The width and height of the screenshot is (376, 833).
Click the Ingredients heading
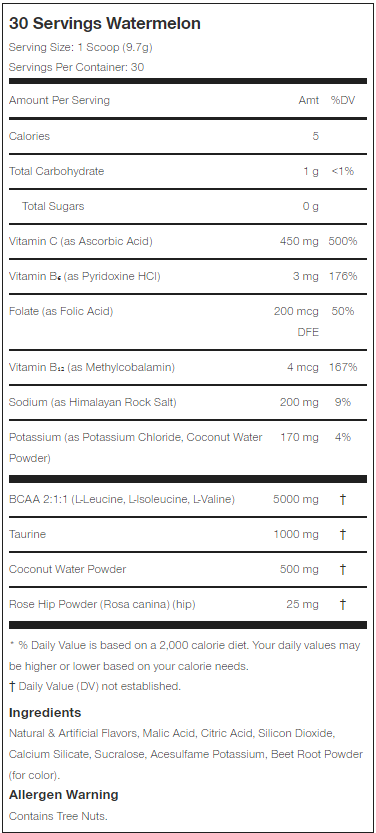click(x=45, y=713)
